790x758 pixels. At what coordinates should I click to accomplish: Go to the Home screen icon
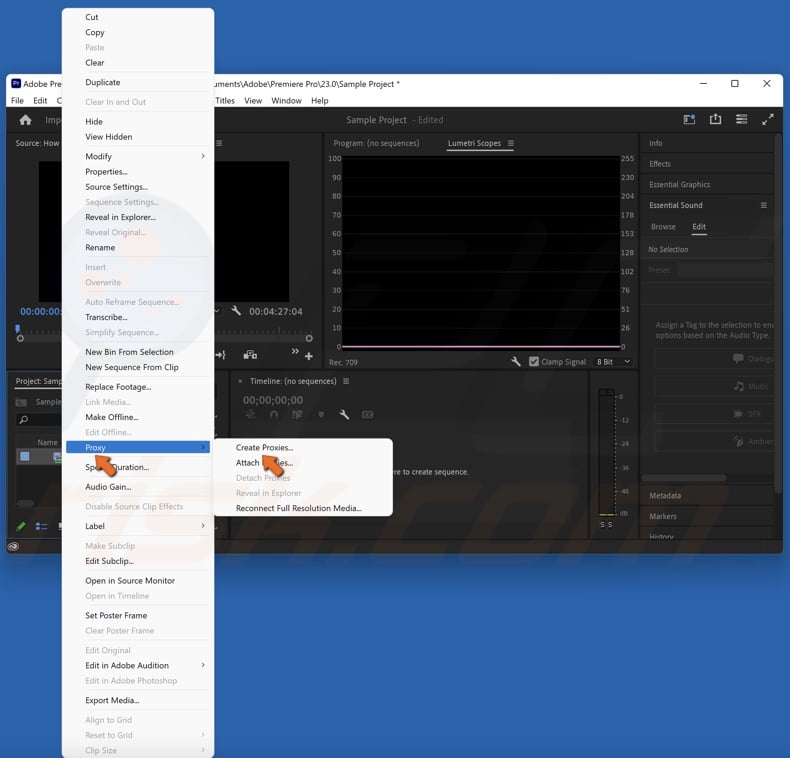(x=25, y=119)
